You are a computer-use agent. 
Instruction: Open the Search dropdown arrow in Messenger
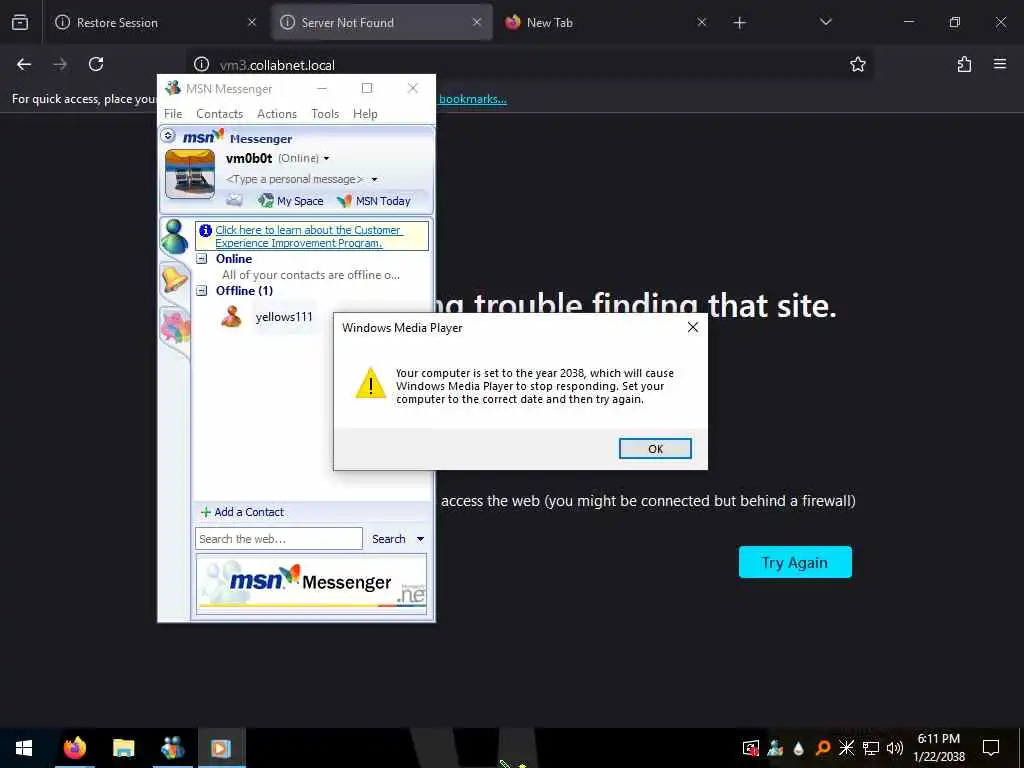(x=421, y=539)
